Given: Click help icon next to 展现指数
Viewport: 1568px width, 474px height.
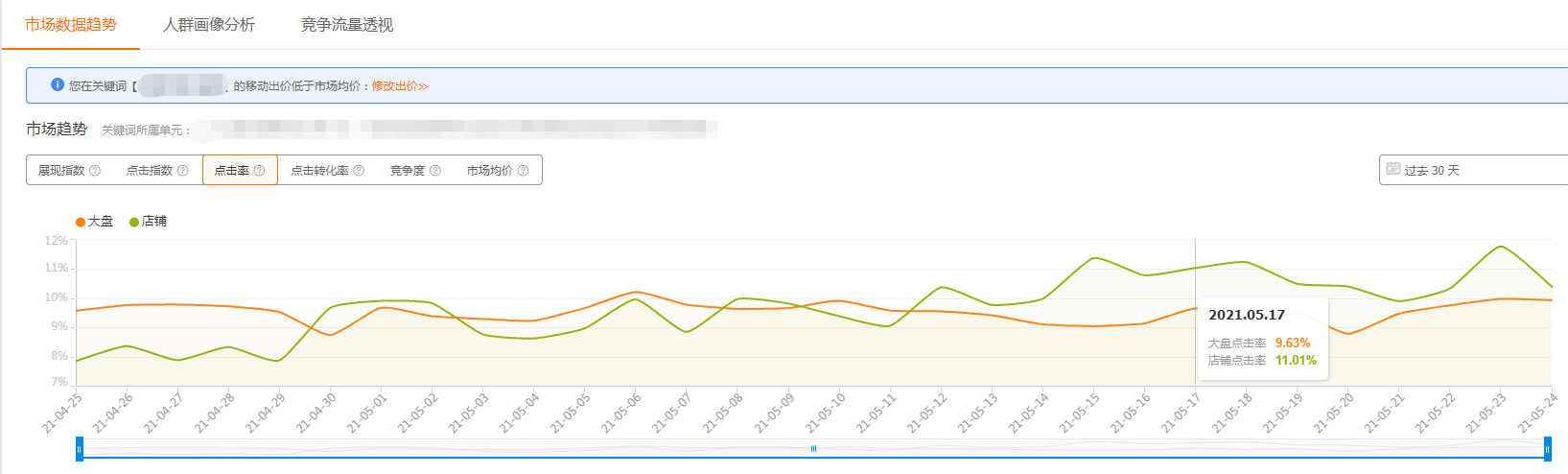Looking at the screenshot, I should (x=95, y=171).
